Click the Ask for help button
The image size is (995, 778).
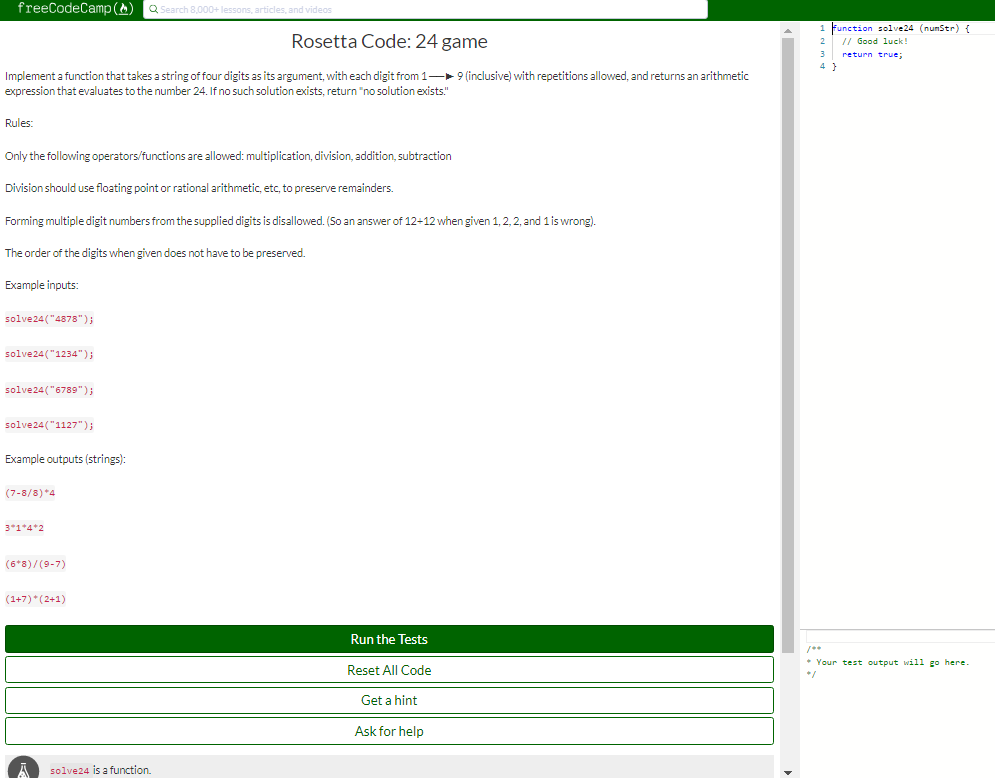pos(389,731)
